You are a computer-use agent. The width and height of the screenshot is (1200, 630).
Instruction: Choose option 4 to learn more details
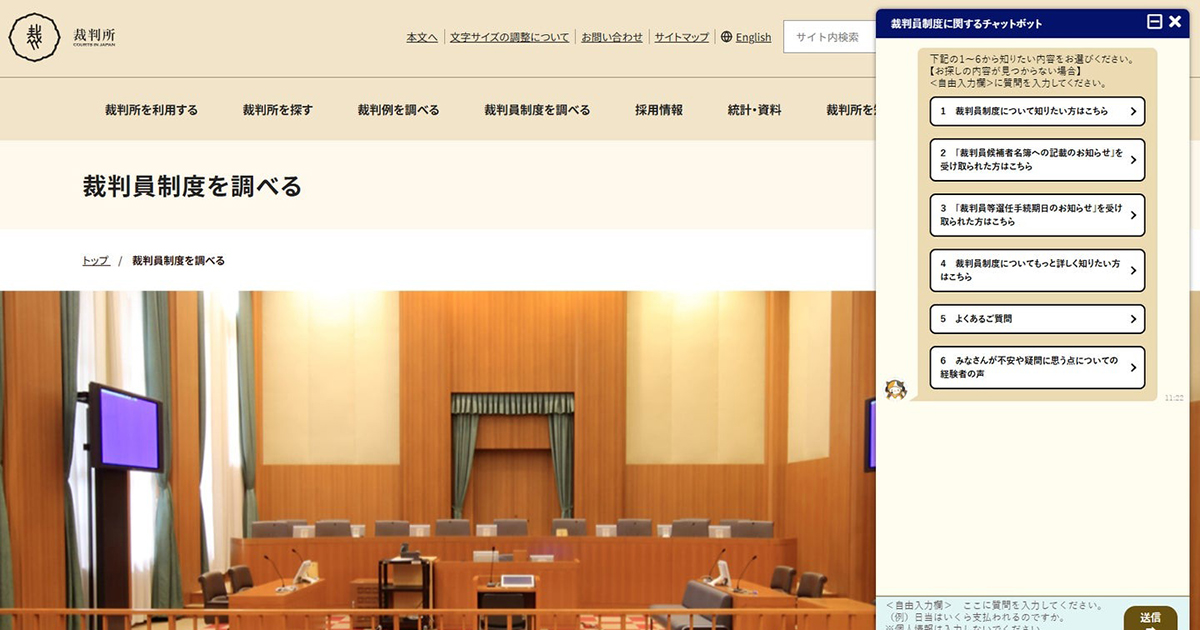click(x=1036, y=270)
